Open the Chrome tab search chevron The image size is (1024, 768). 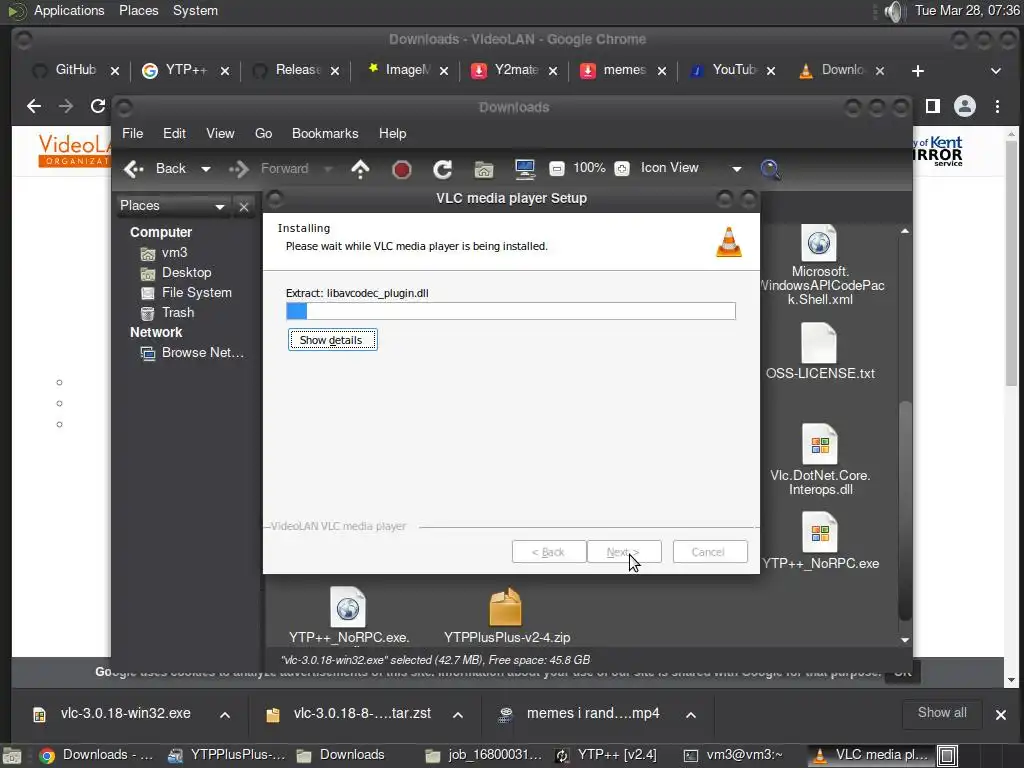click(x=995, y=71)
